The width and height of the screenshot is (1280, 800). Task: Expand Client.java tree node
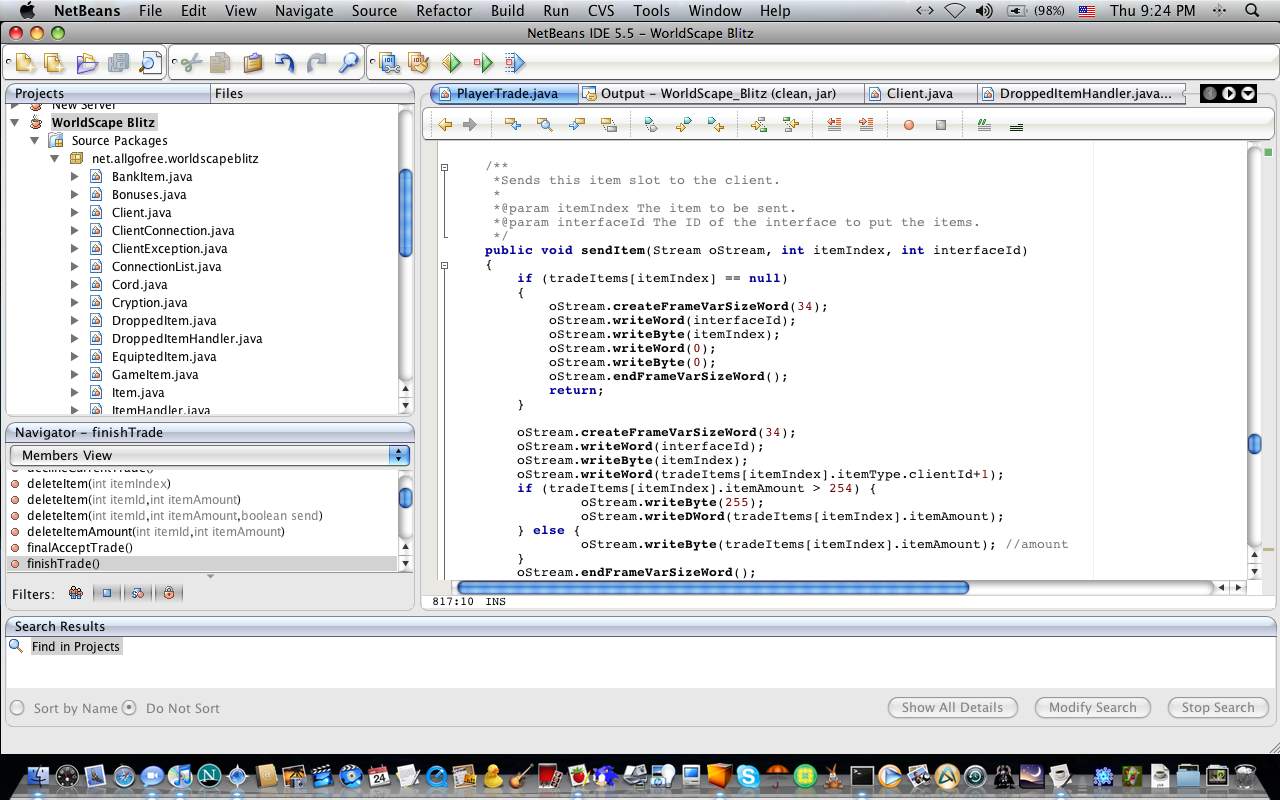click(x=75, y=212)
